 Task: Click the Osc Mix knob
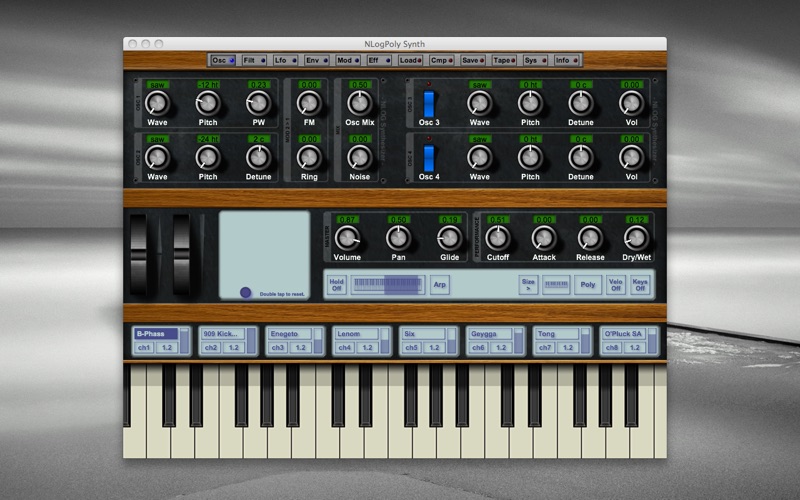(x=359, y=103)
